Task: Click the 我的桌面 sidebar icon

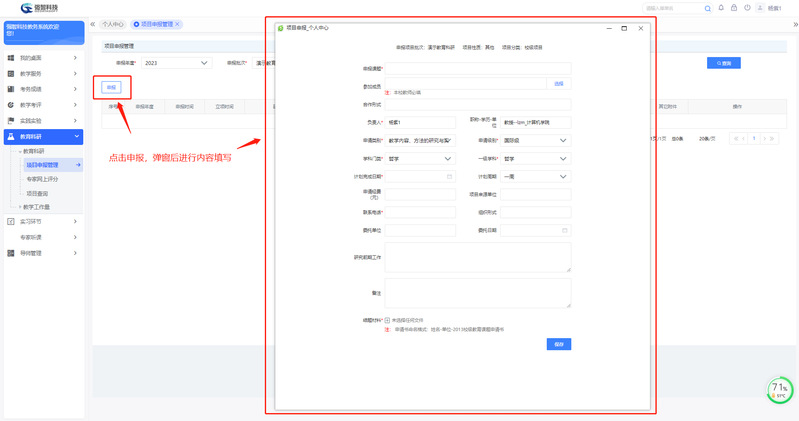Action: 11,58
